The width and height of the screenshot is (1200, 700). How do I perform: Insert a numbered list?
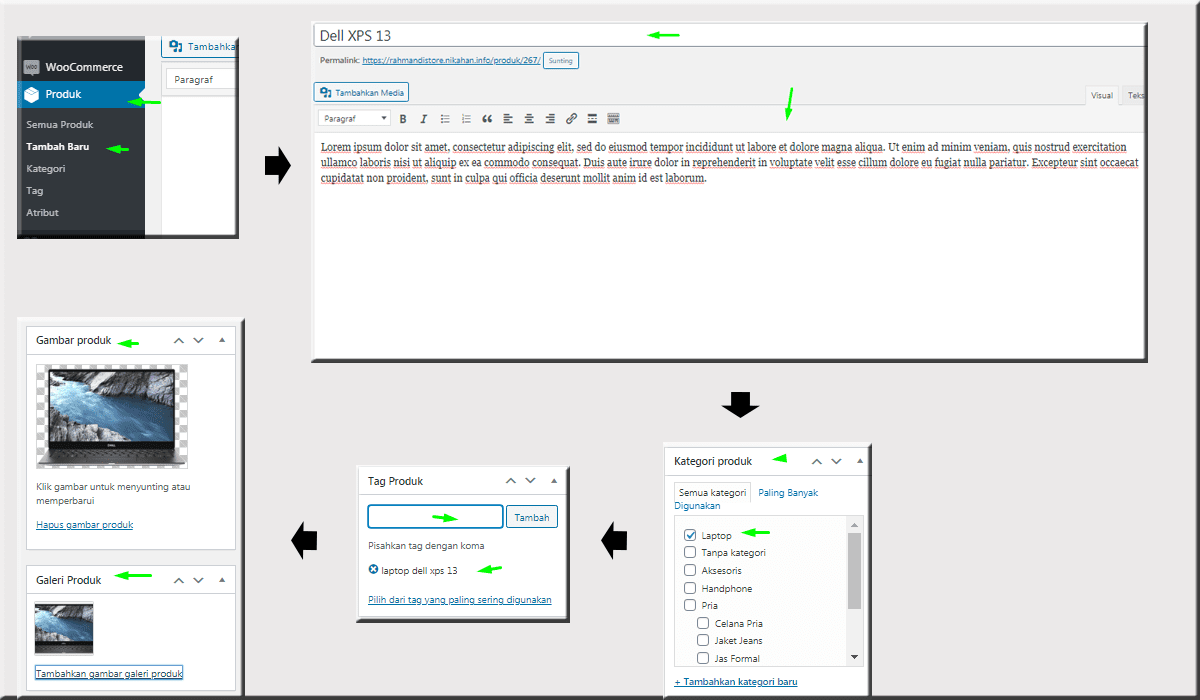[x=466, y=118]
